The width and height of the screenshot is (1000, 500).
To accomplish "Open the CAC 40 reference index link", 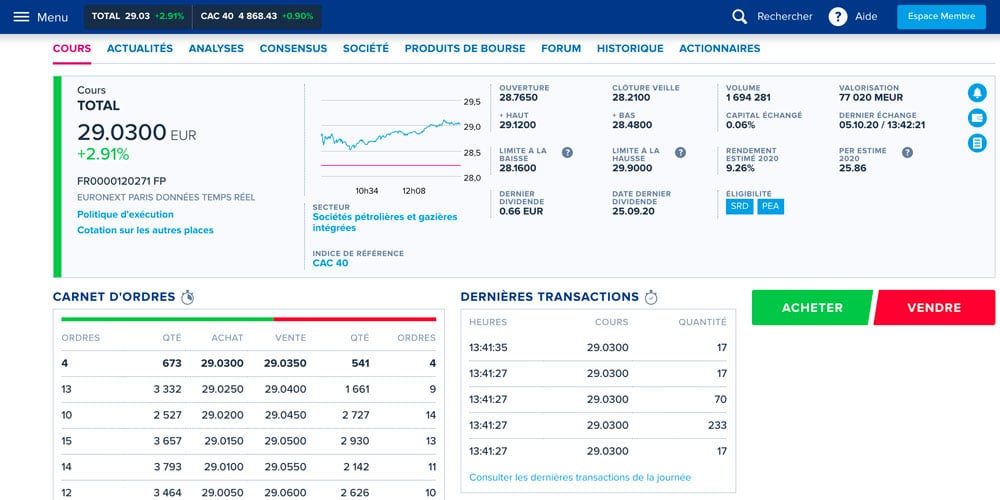I will pyautogui.click(x=330, y=263).
